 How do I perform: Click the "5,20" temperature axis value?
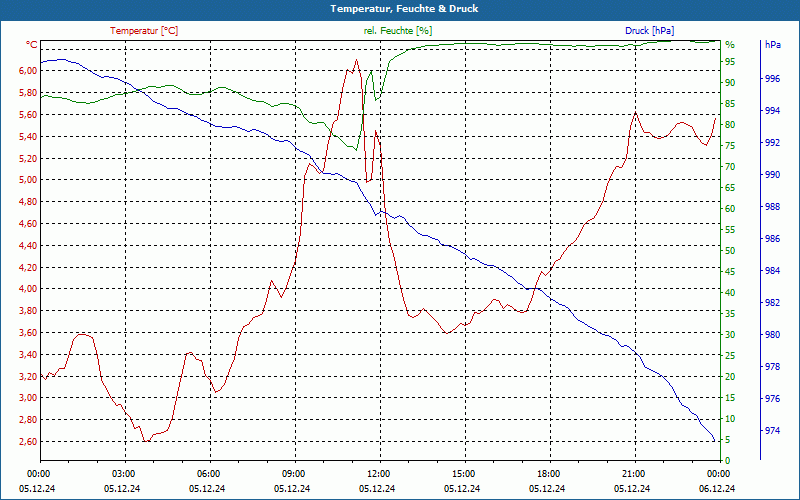pyautogui.click(x=28, y=158)
